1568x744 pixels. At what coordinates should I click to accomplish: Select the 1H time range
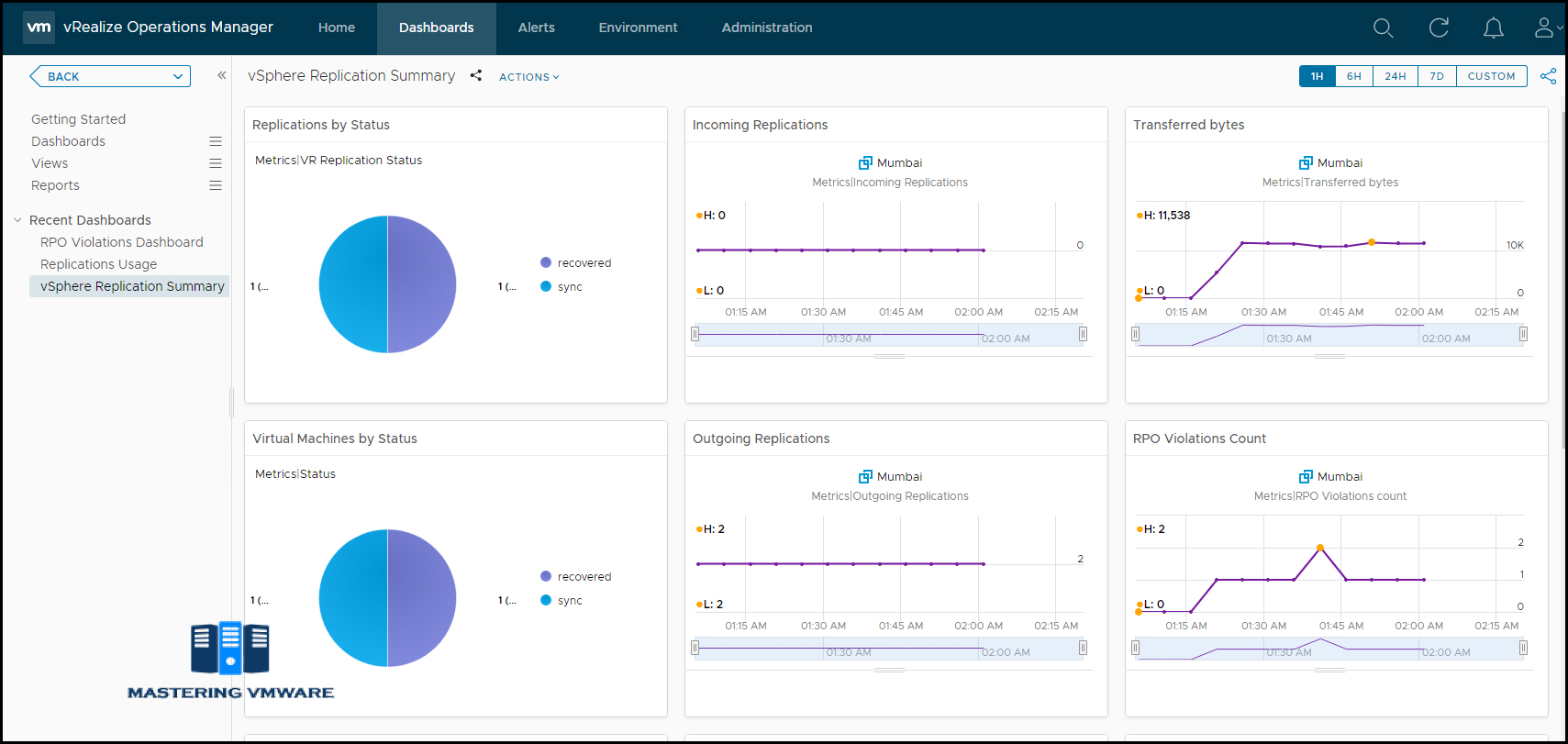pos(1318,76)
